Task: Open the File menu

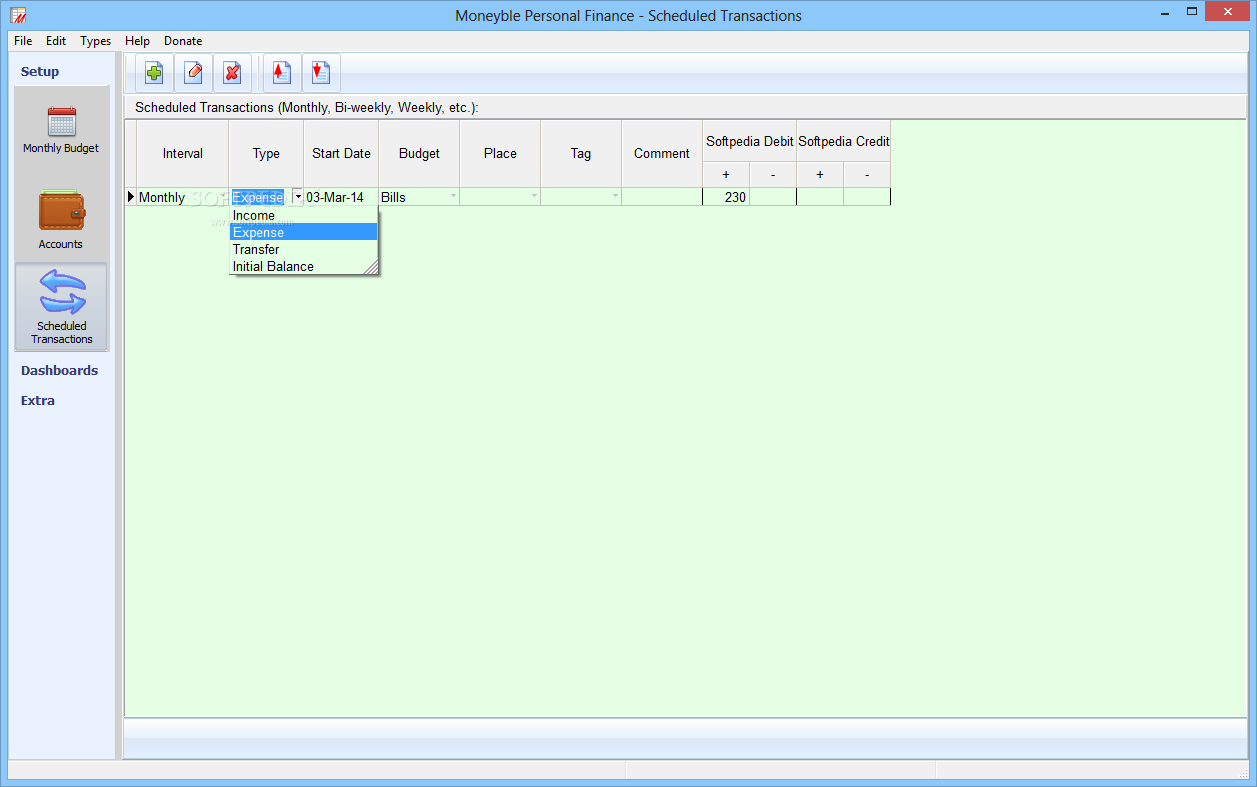Action: tap(23, 41)
